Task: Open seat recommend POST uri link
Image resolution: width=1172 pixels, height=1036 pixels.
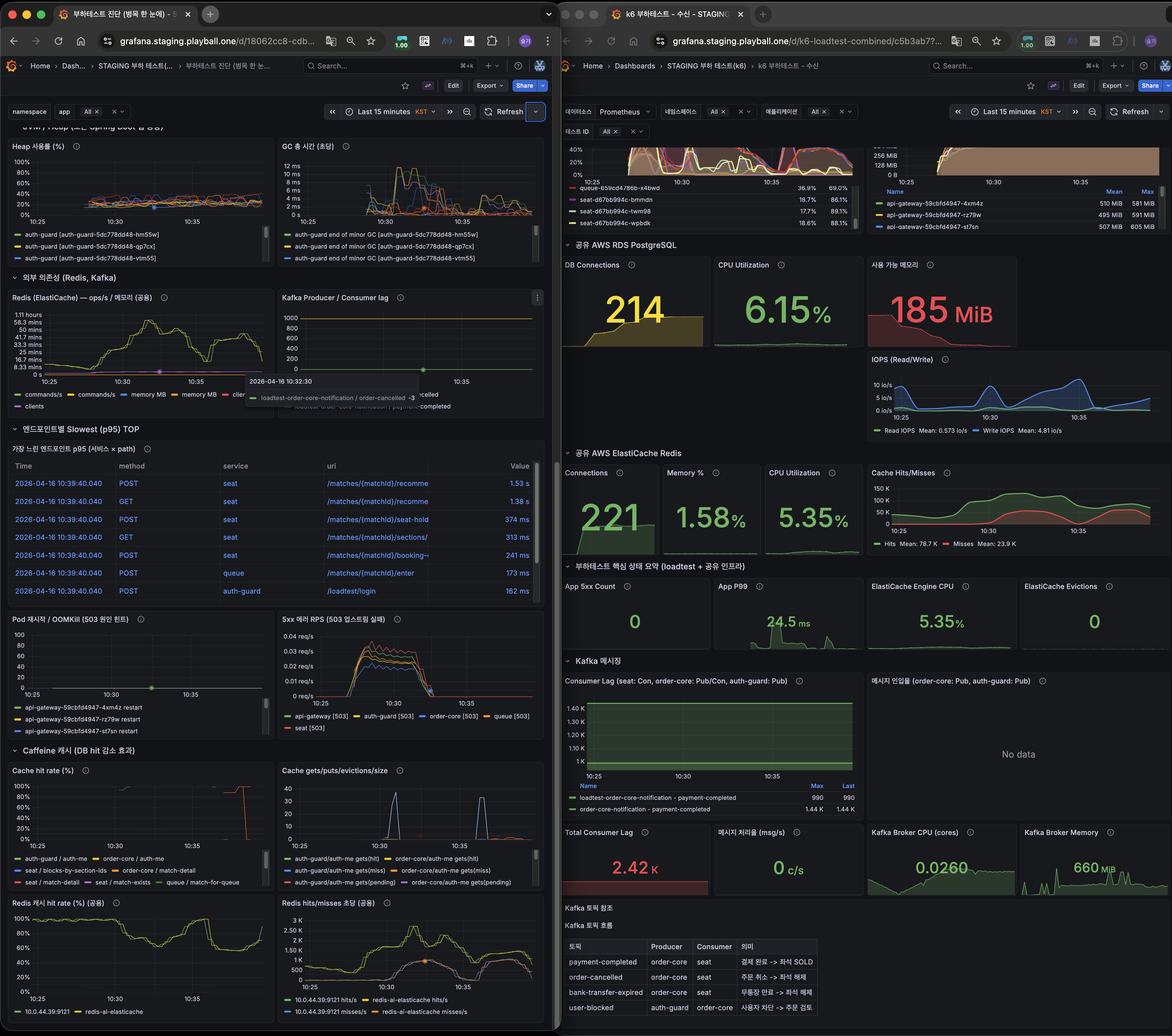Action: coord(377,483)
